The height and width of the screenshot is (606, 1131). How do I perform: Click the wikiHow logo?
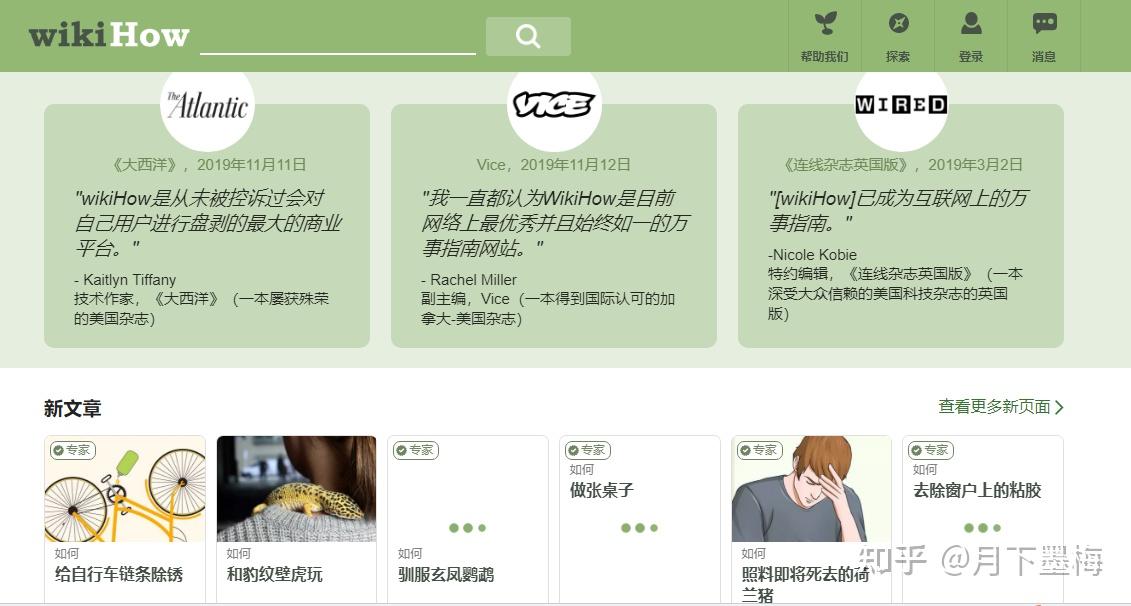pyautogui.click(x=109, y=35)
